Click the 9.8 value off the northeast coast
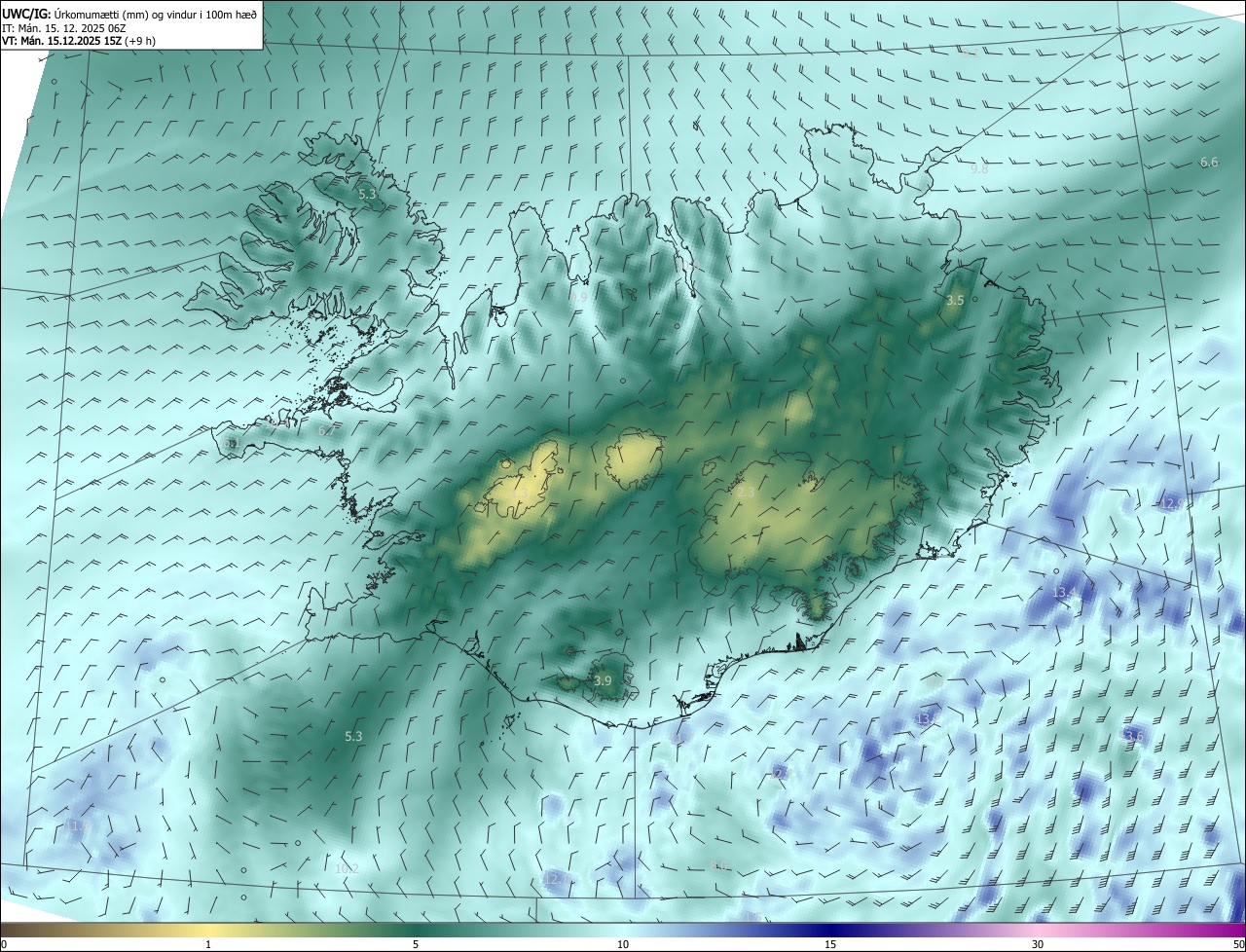Image resolution: width=1246 pixels, height=952 pixels. click(979, 169)
